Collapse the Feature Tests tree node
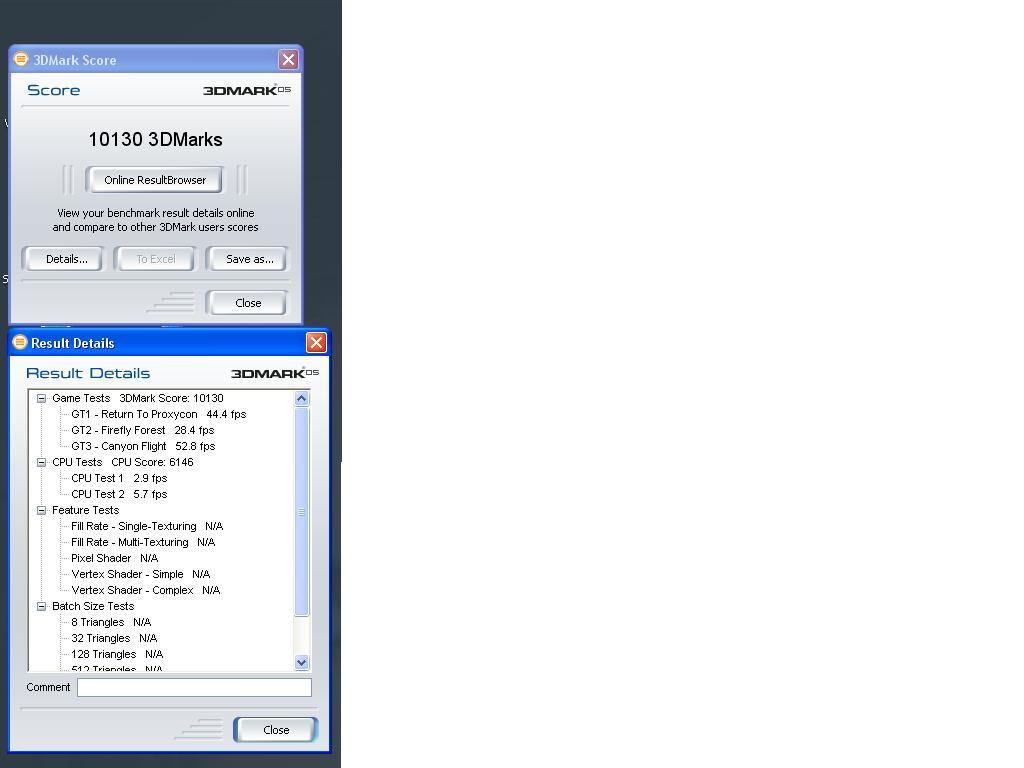 pos(41,510)
